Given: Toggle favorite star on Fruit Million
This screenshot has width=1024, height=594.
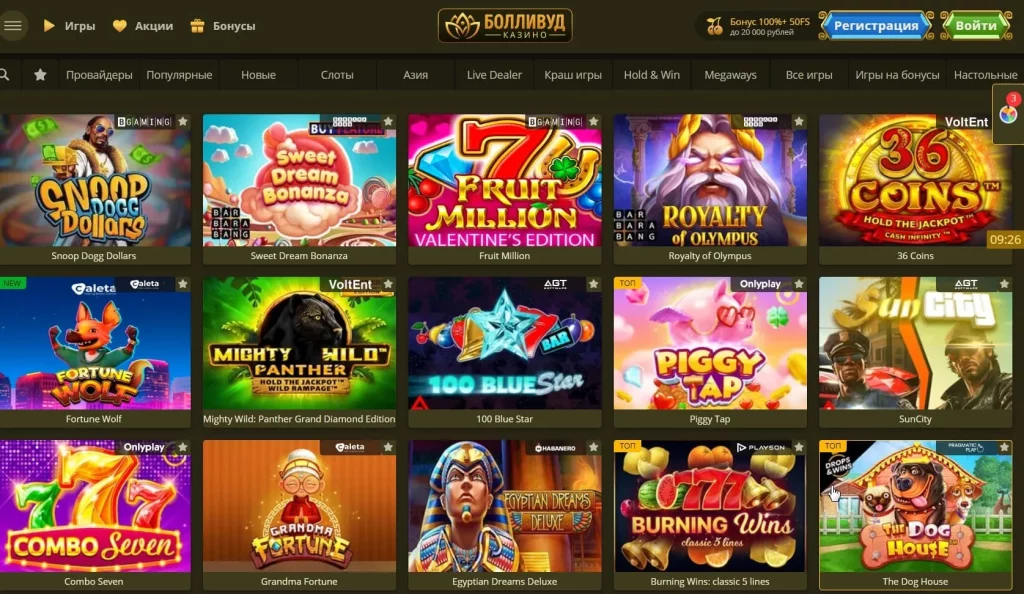Looking at the screenshot, I should pos(593,121).
